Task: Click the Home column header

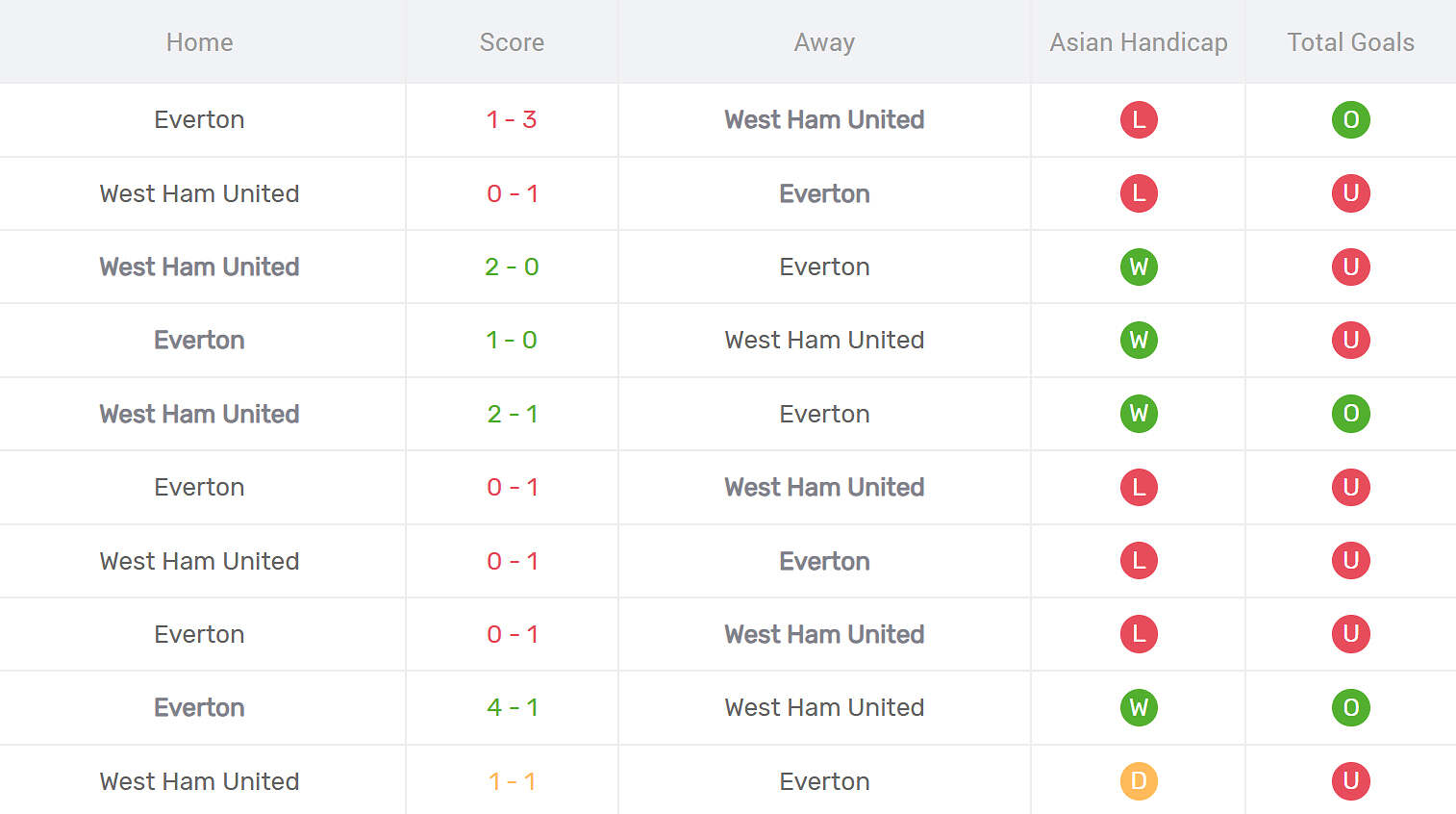Action: pyautogui.click(x=199, y=42)
